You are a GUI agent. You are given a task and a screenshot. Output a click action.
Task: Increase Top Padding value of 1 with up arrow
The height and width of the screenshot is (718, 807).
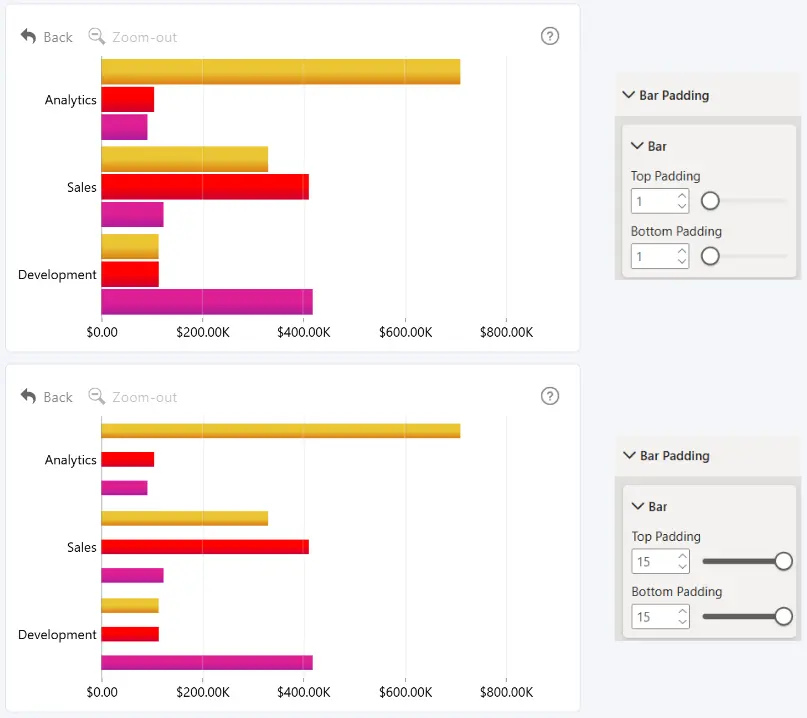[x=682, y=196]
